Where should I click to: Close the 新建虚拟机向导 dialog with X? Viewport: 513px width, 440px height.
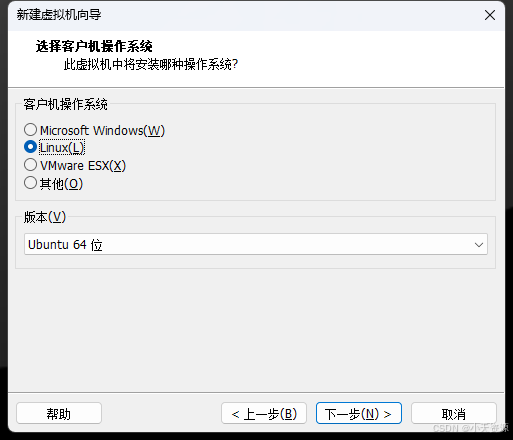(490, 15)
